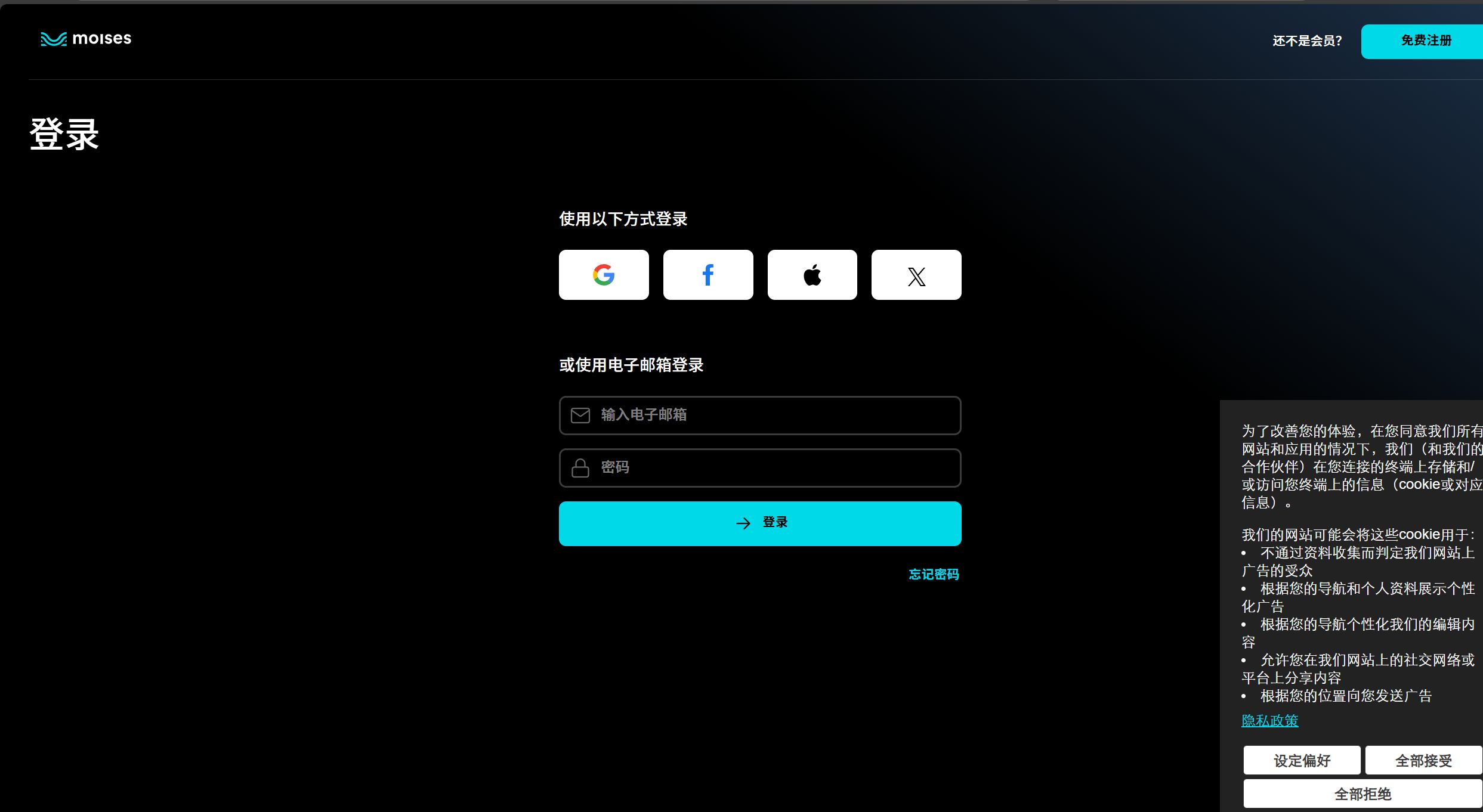Click the envelope icon in email field
The image size is (1483, 812).
pyautogui.click(x=580, y=416)
